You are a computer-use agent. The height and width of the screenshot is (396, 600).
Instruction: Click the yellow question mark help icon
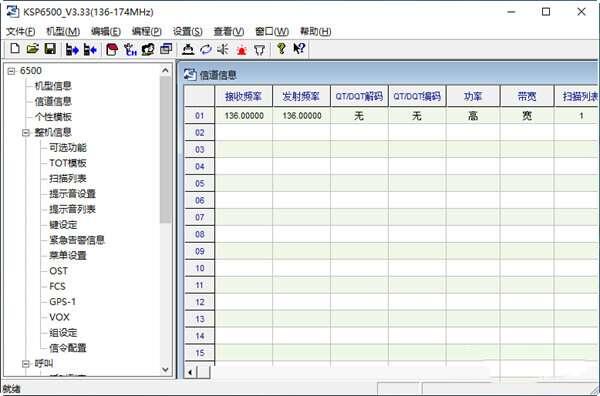click(x=281, y=49)
